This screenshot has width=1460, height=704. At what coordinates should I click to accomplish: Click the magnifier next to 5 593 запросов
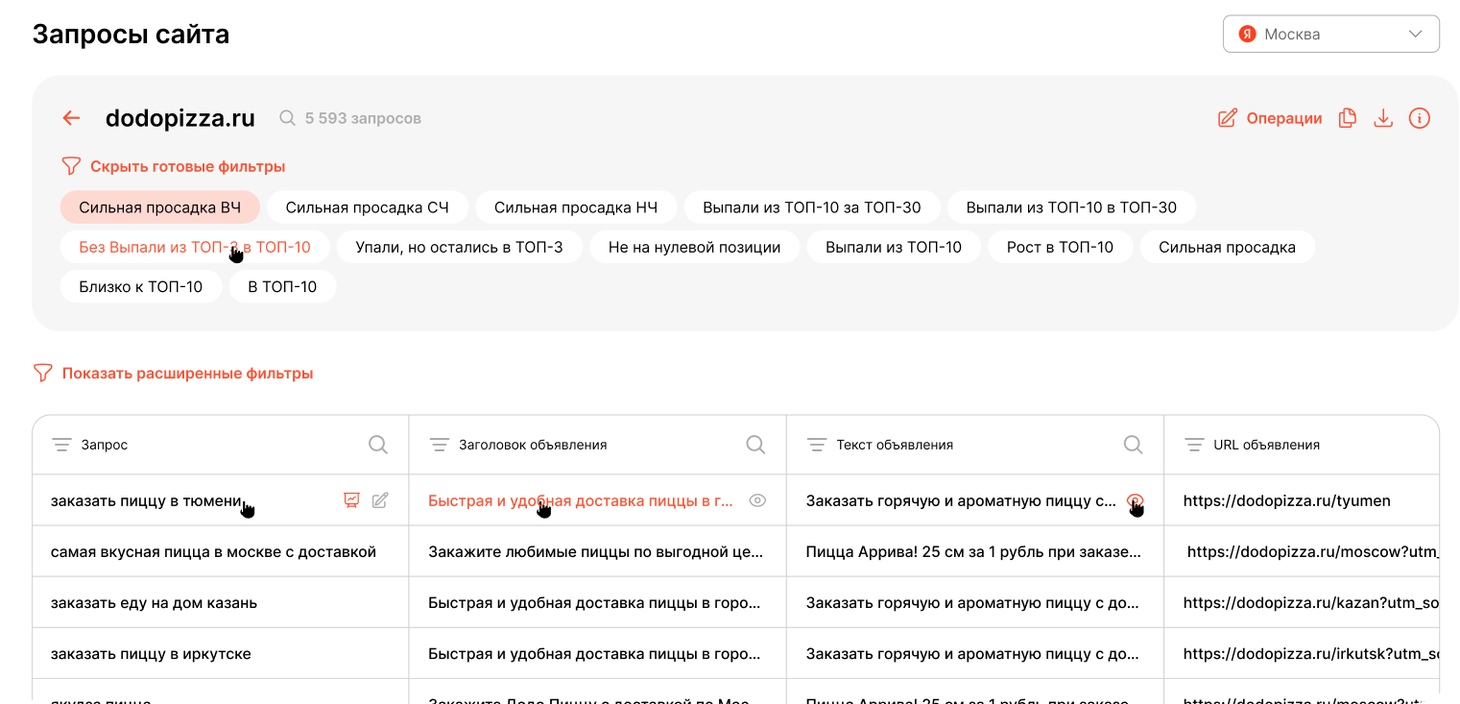point(287,118)
